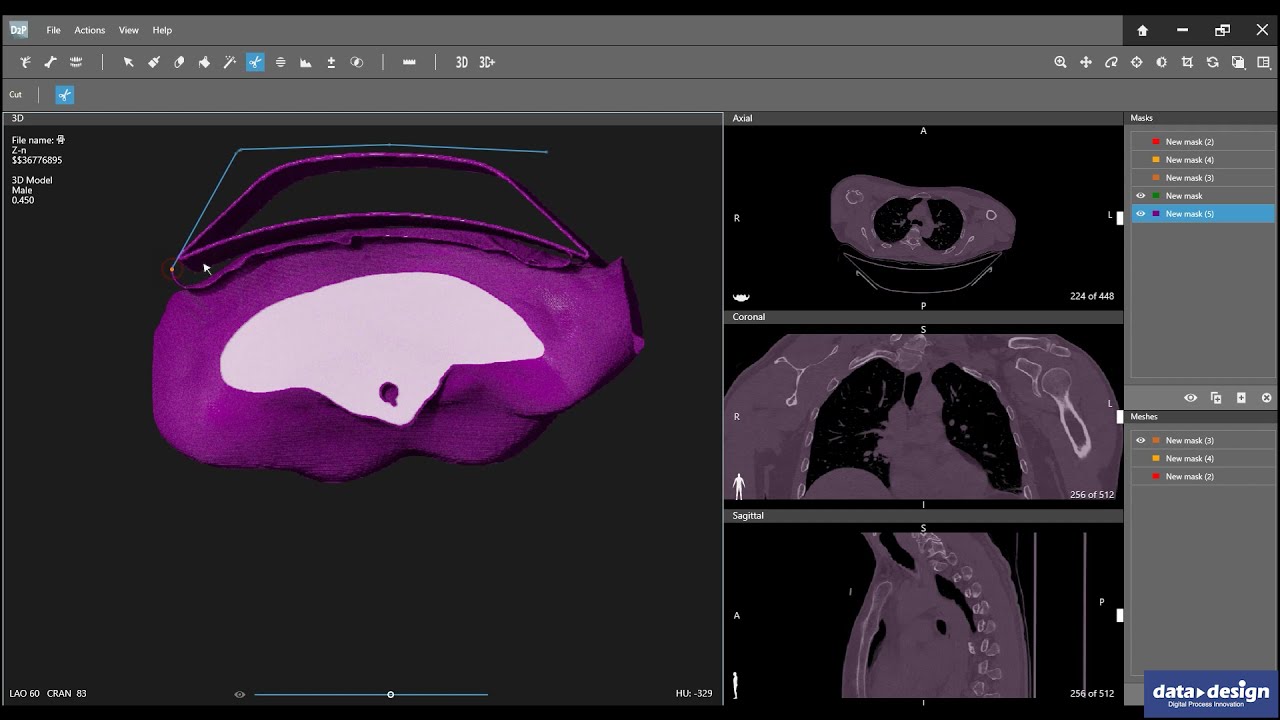The height and width of the screenshot is (720, 1280).
Task: Click the plus/minus grow-shrink tool
Action: 331,62
